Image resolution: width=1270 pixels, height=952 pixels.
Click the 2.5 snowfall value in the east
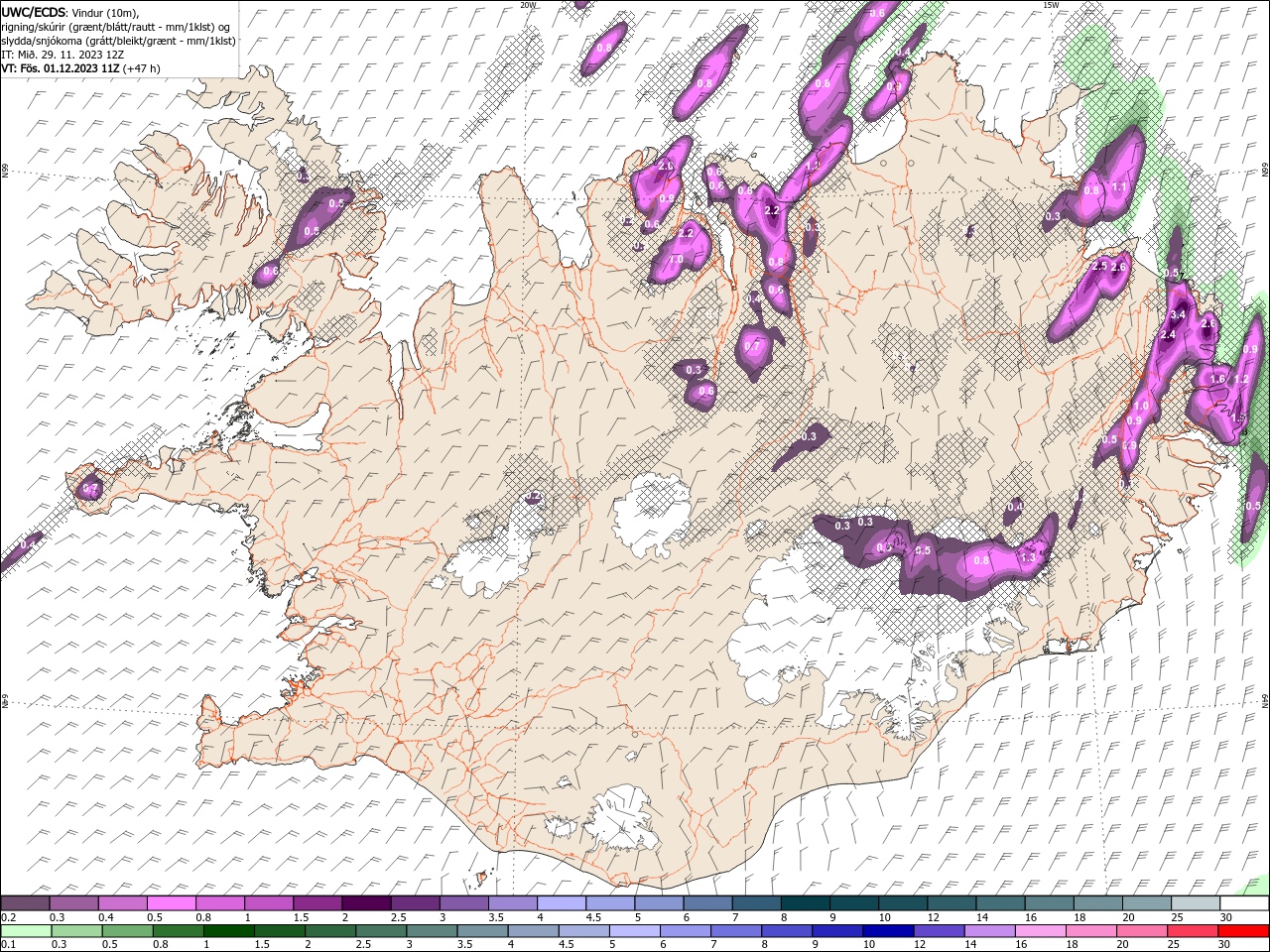coord(1098,266)
